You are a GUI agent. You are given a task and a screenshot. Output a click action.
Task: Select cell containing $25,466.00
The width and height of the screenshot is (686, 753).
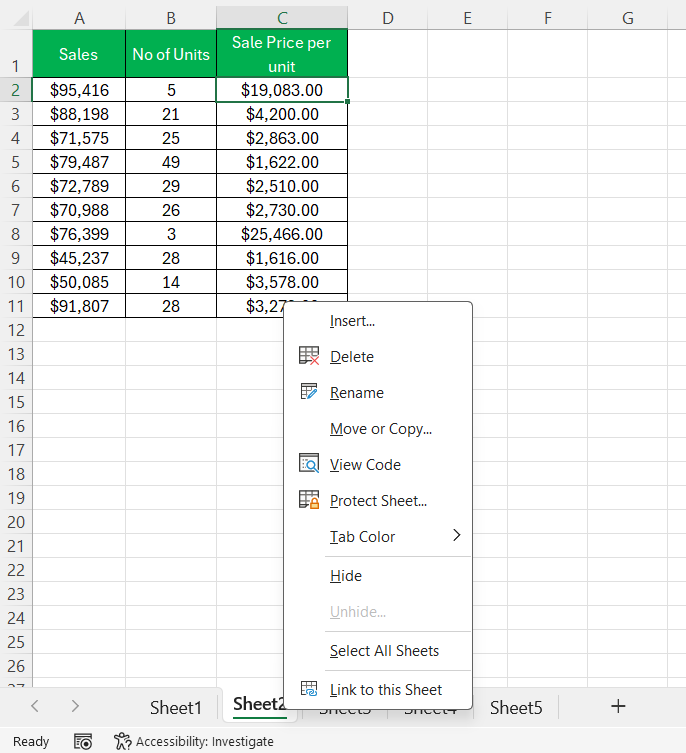pyautogui.click(x=282, y=234)
